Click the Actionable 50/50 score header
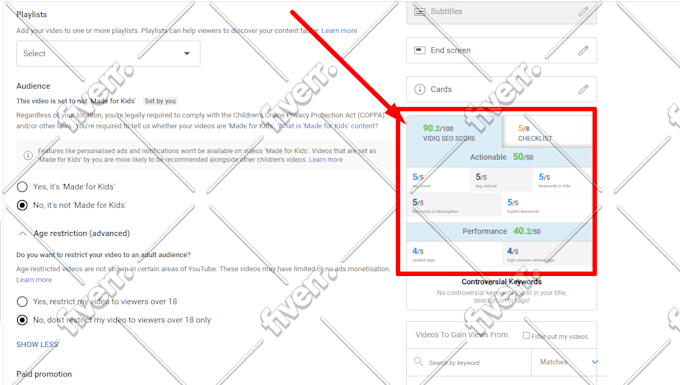 tap(500, 157)
